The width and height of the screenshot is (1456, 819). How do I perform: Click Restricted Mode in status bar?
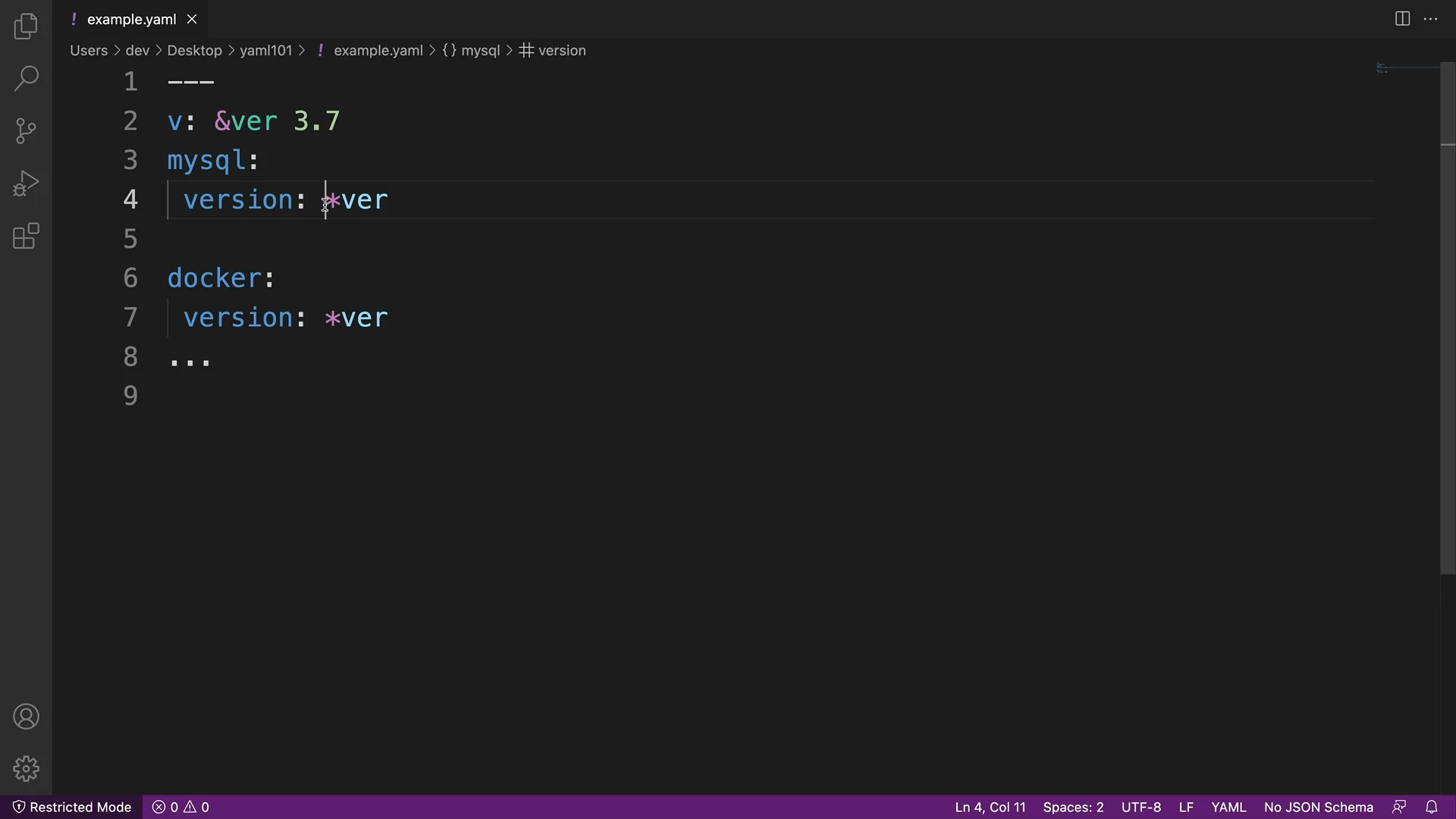click(x=72, y=806)
